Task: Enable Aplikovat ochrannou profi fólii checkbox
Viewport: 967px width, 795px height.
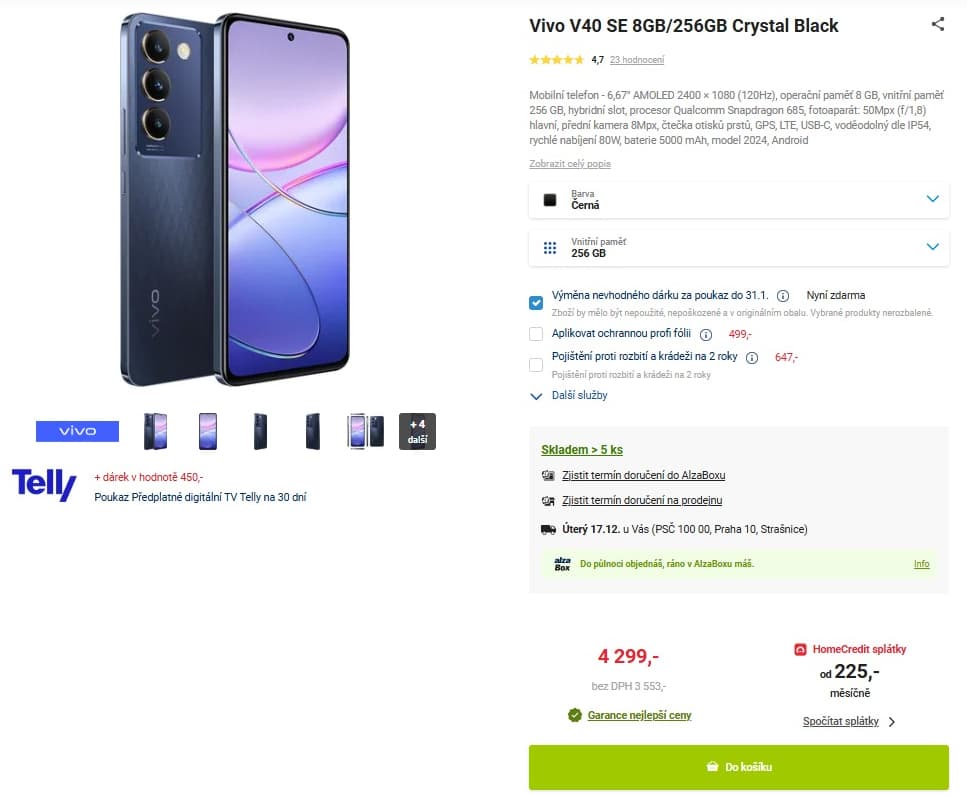Action: click(x=536, y=334)
